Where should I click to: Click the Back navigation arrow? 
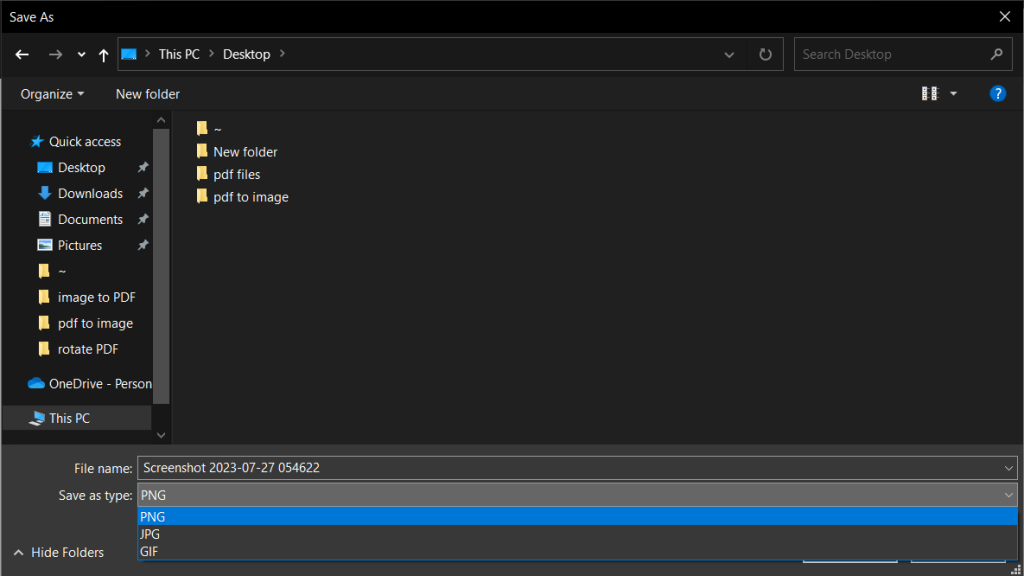point(21,54)
